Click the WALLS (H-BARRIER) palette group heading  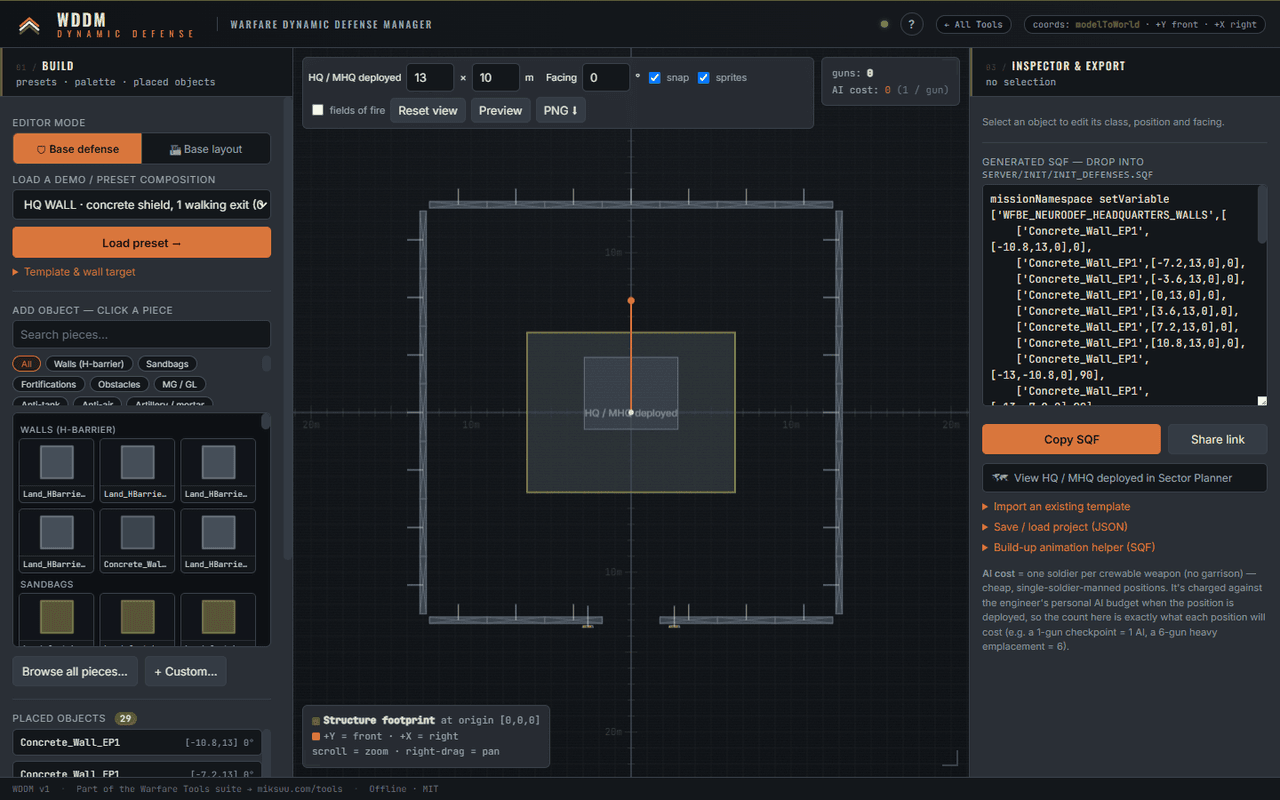tap(68, 429)
